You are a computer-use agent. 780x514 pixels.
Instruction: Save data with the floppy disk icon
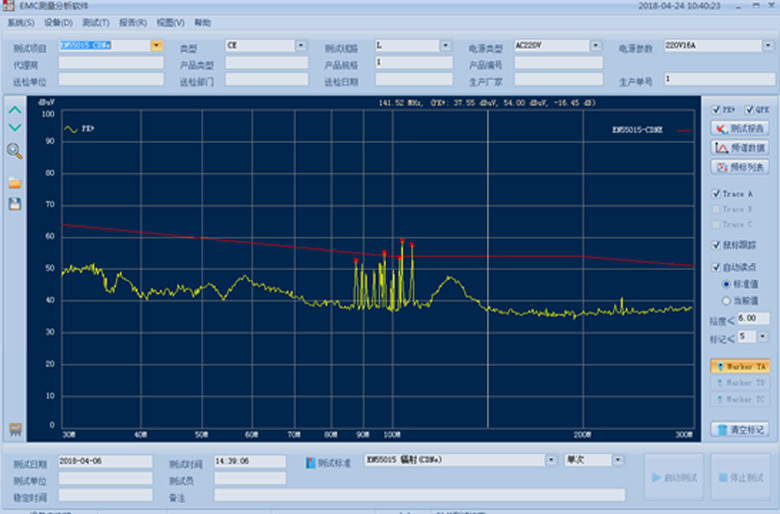click(x=14, y=204)
